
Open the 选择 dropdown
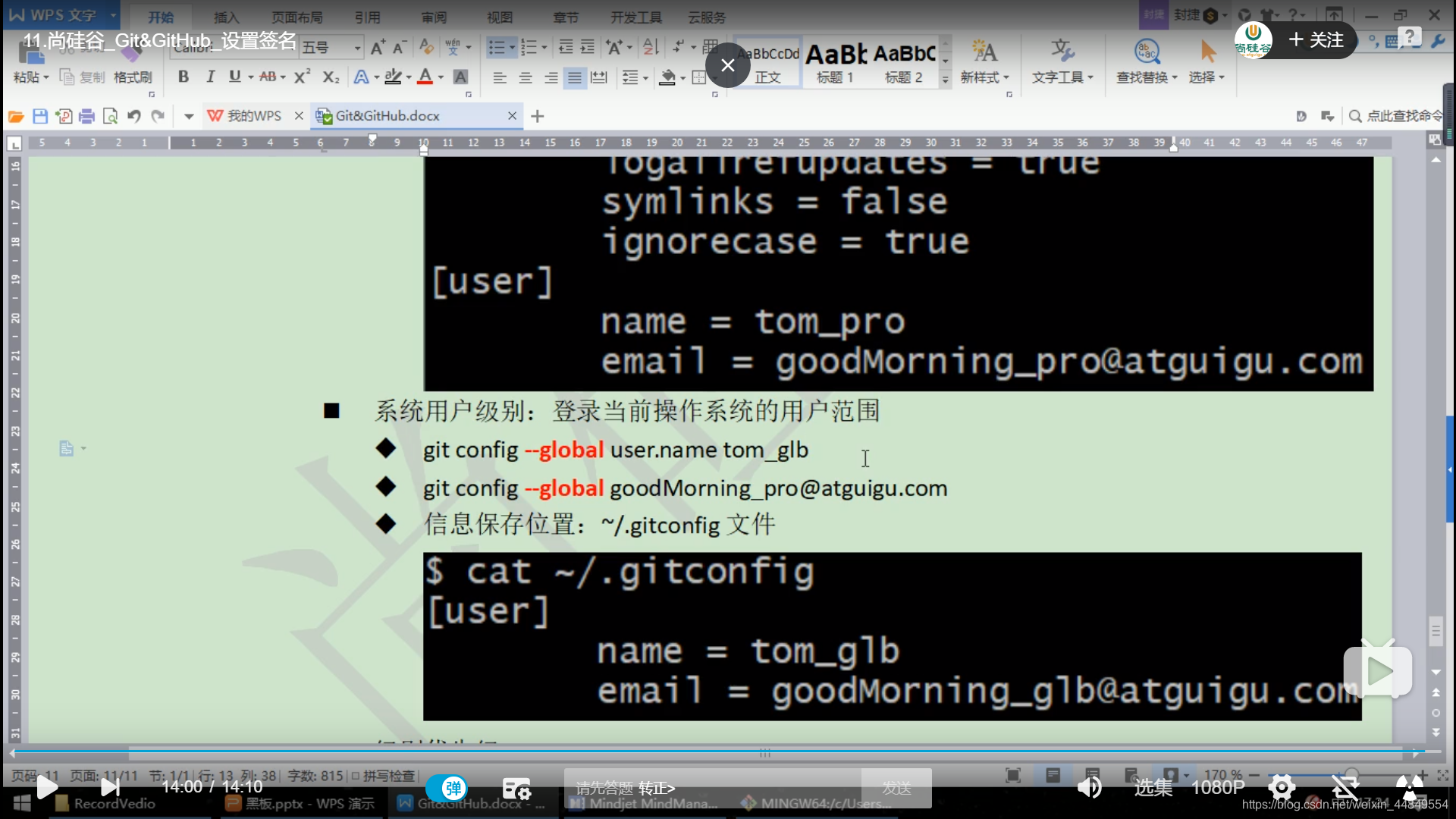point(1207,77)
